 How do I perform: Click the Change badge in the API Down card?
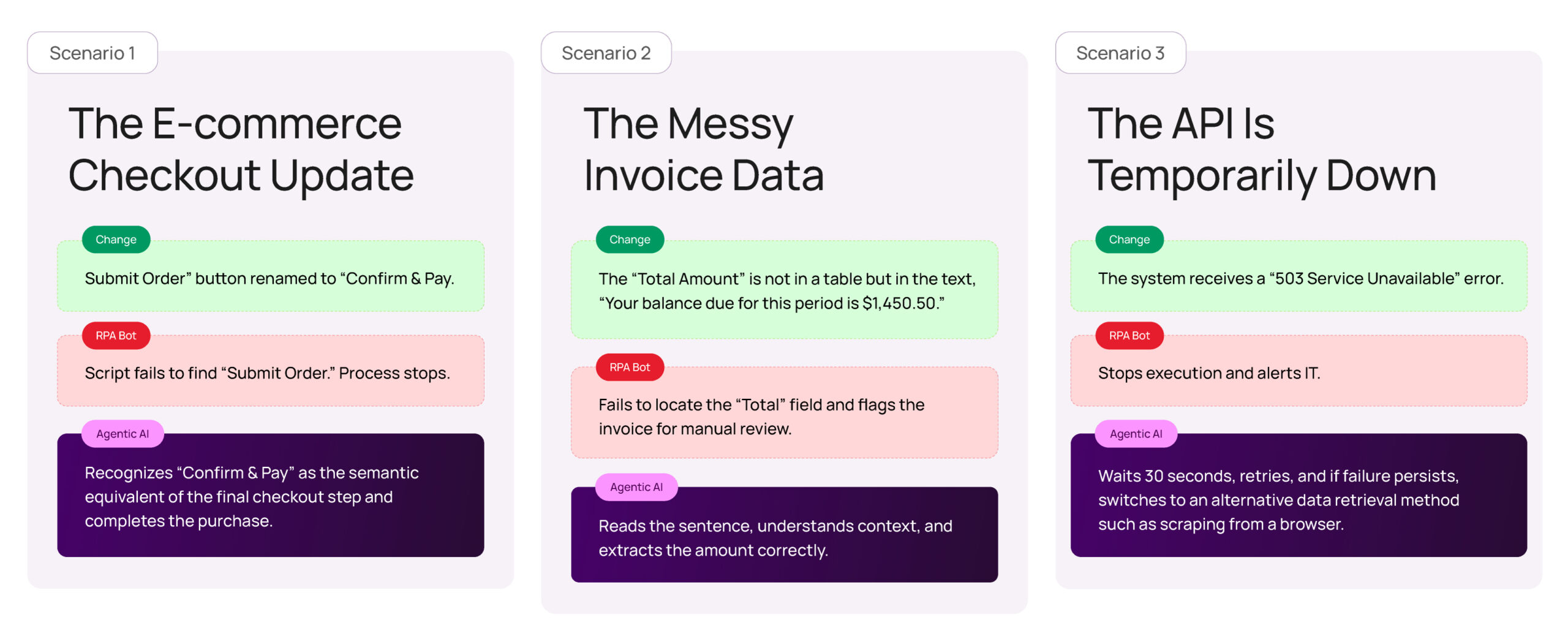[1129, 240]
